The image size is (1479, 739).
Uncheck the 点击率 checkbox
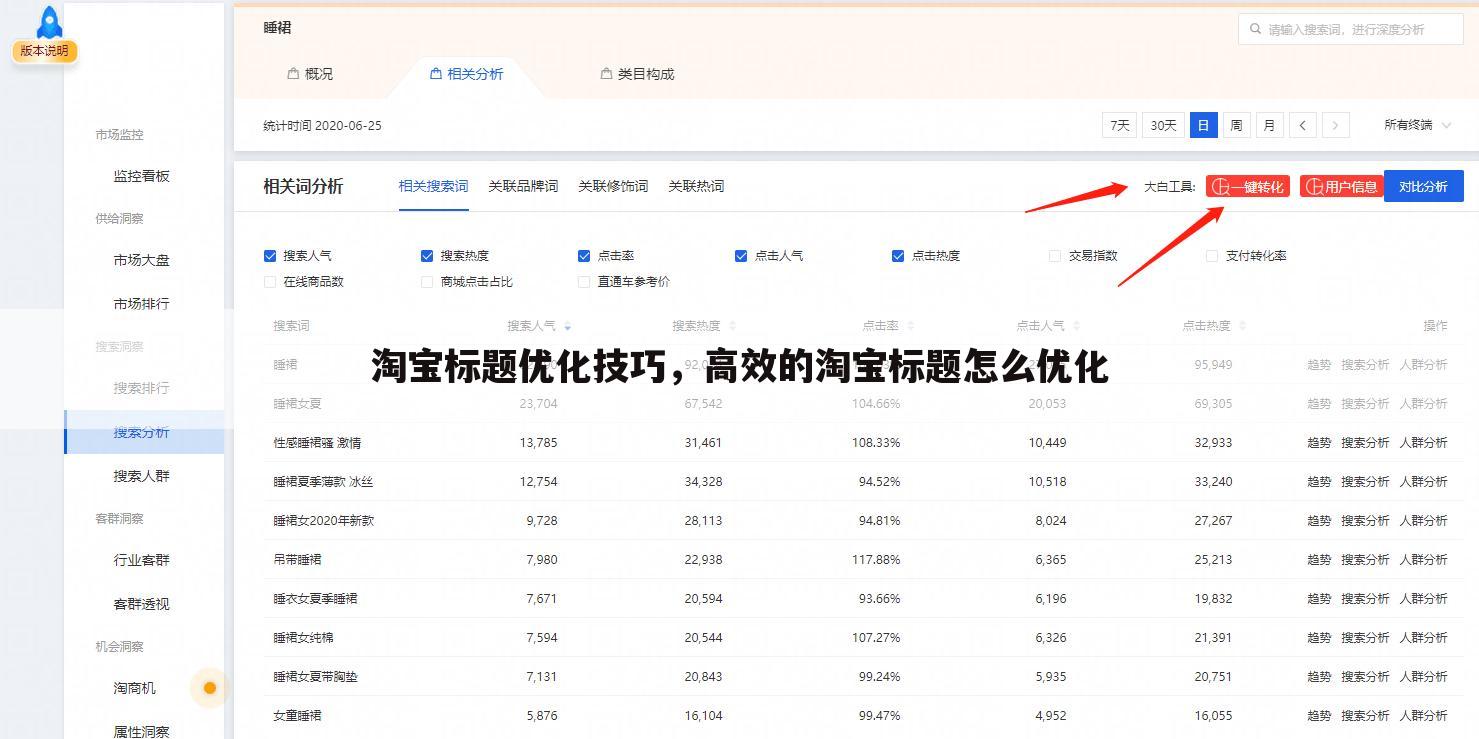click(x=584, y=256)
